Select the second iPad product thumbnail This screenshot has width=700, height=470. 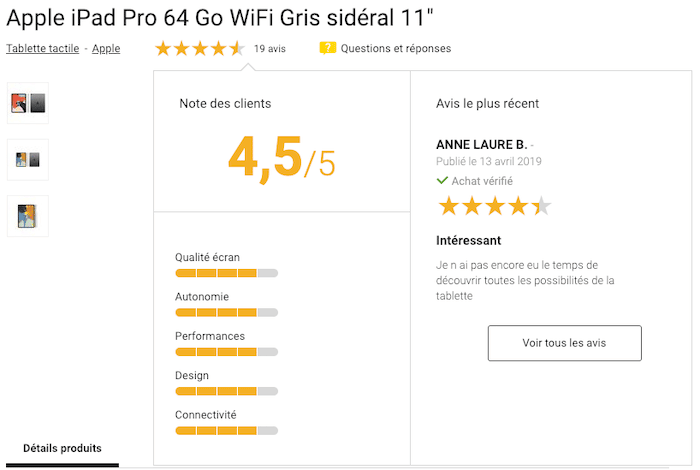click(28, 160)
